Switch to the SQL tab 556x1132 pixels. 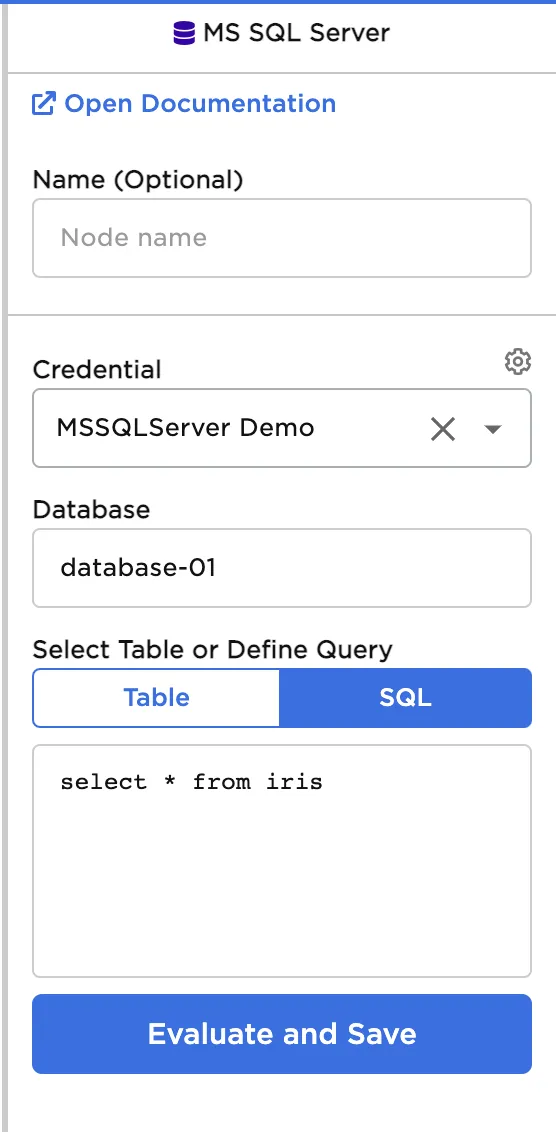[x=405, y=697]
